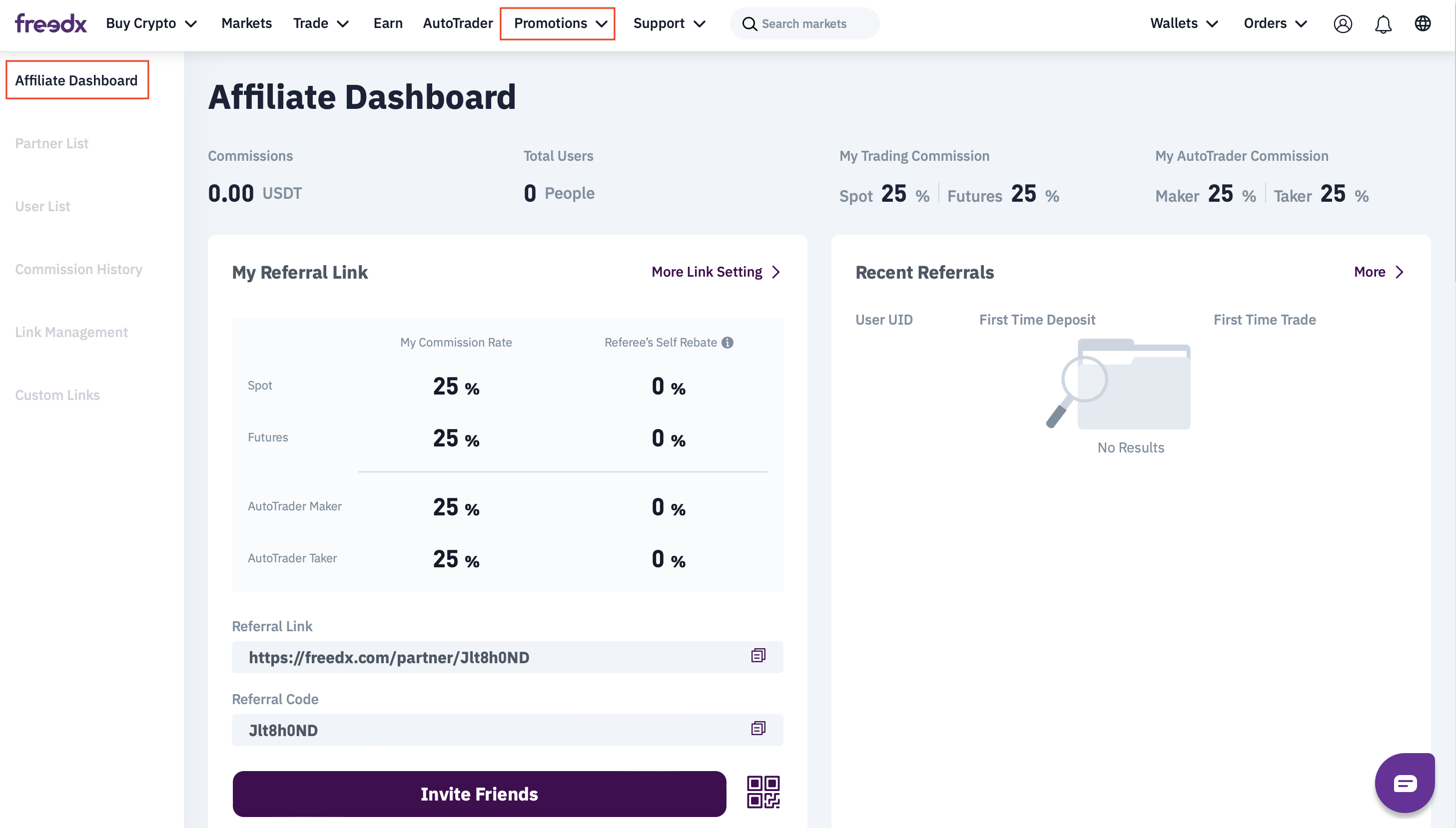
Task: Click the language globe icon
Action: click(x=1423, y=23)
